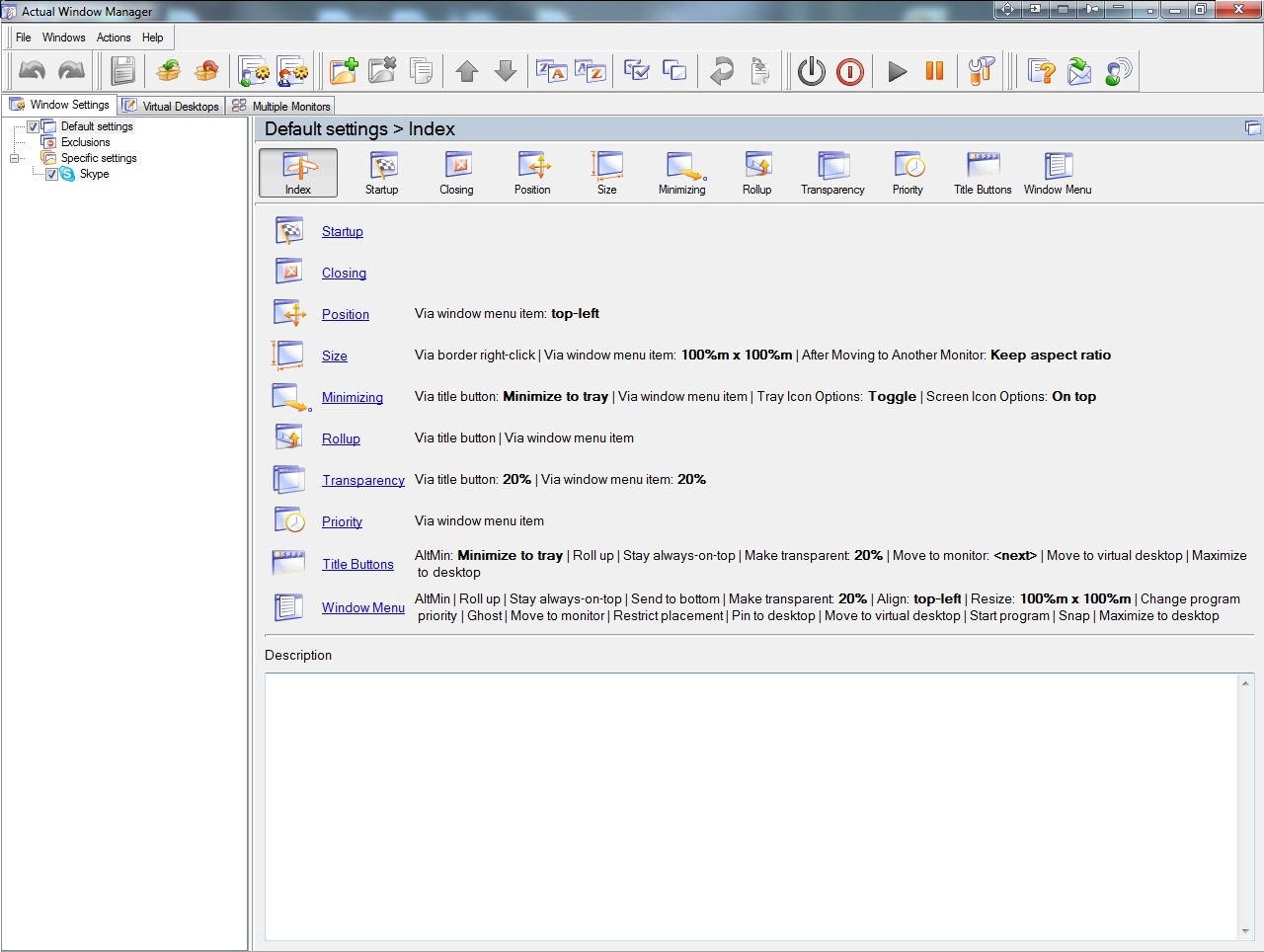Select Exclusions in the settings tree
This screenshot has width=1264, height=952.
click(x=85, y=142)
